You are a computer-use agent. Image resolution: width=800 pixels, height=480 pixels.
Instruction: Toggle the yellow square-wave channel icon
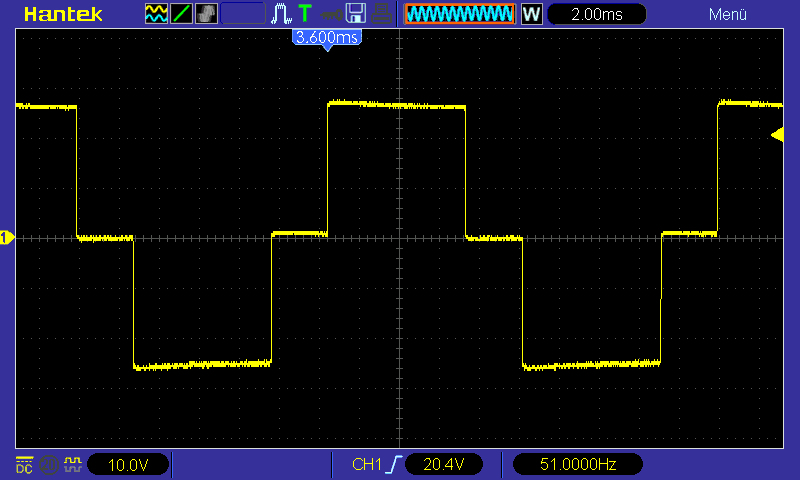[72, 465]
